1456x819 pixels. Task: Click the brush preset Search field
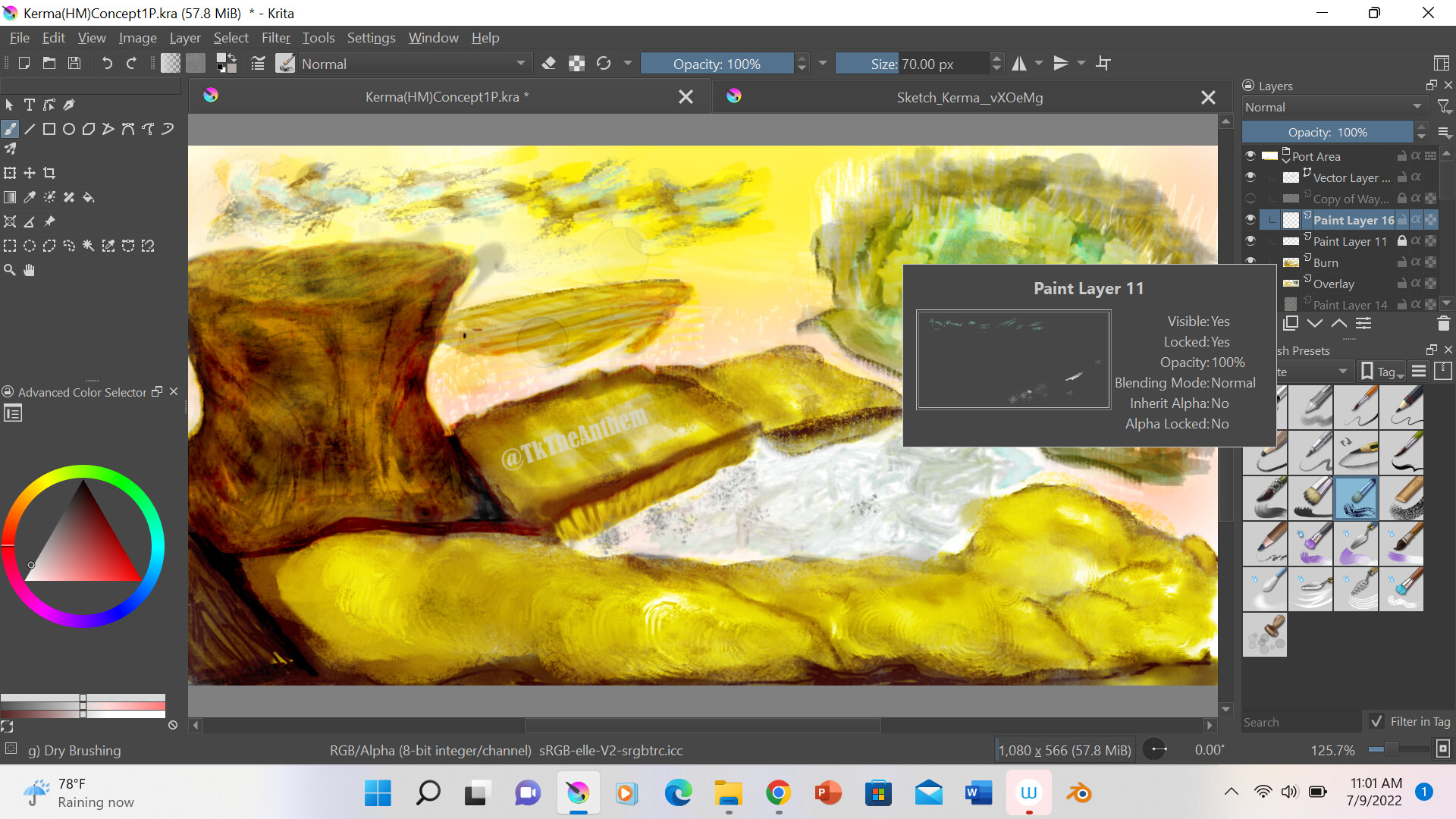coord(1300,722)
